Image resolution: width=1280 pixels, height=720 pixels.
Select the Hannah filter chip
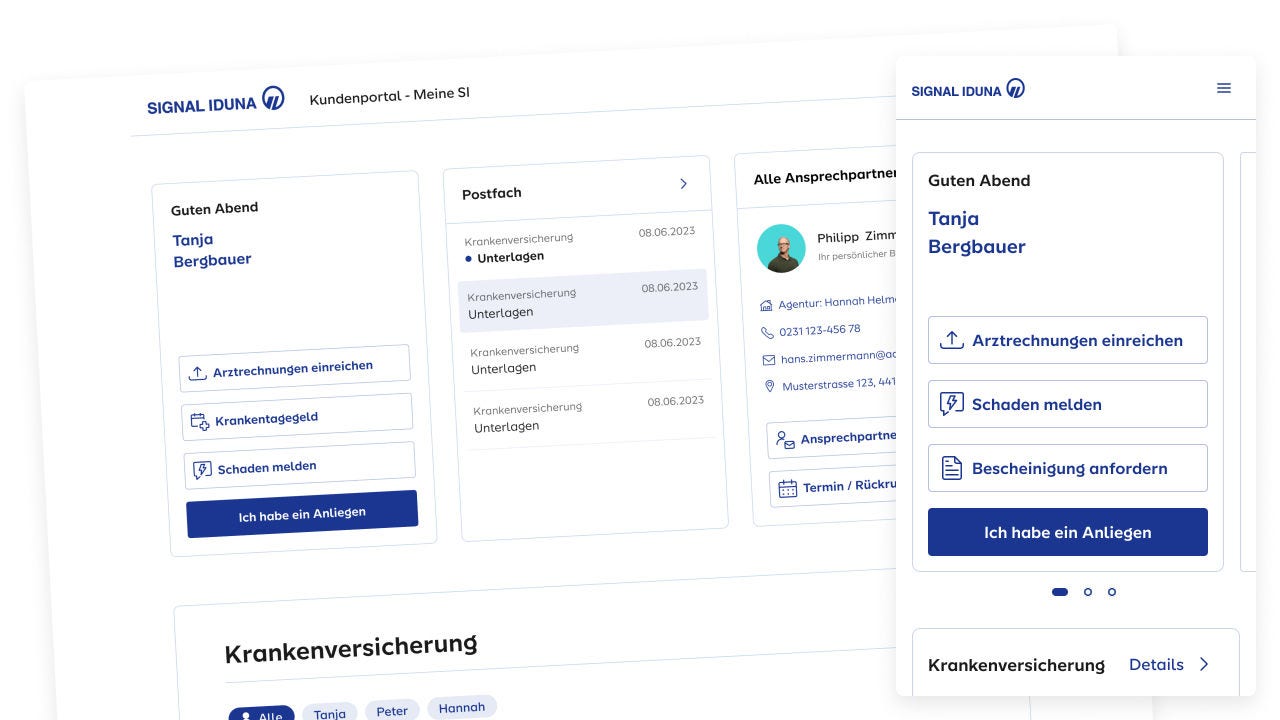click(x=462, y=708)
